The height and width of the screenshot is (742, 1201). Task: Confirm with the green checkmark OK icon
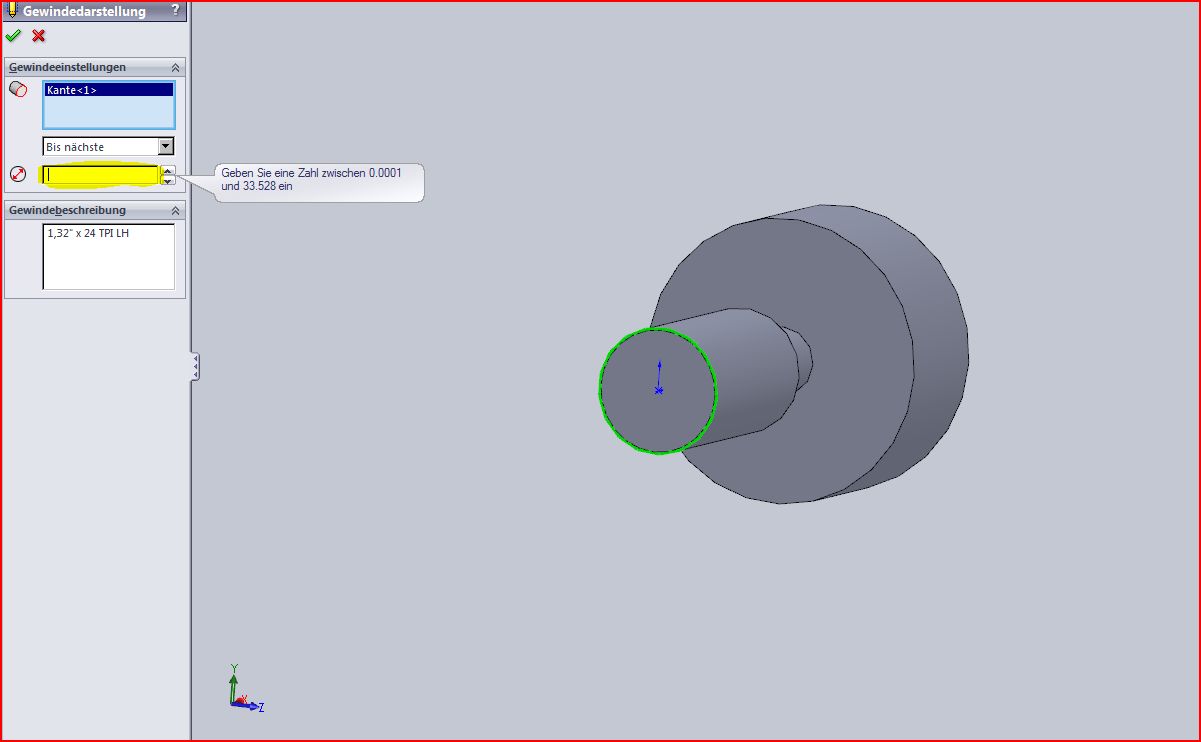(x=13, y=36)
